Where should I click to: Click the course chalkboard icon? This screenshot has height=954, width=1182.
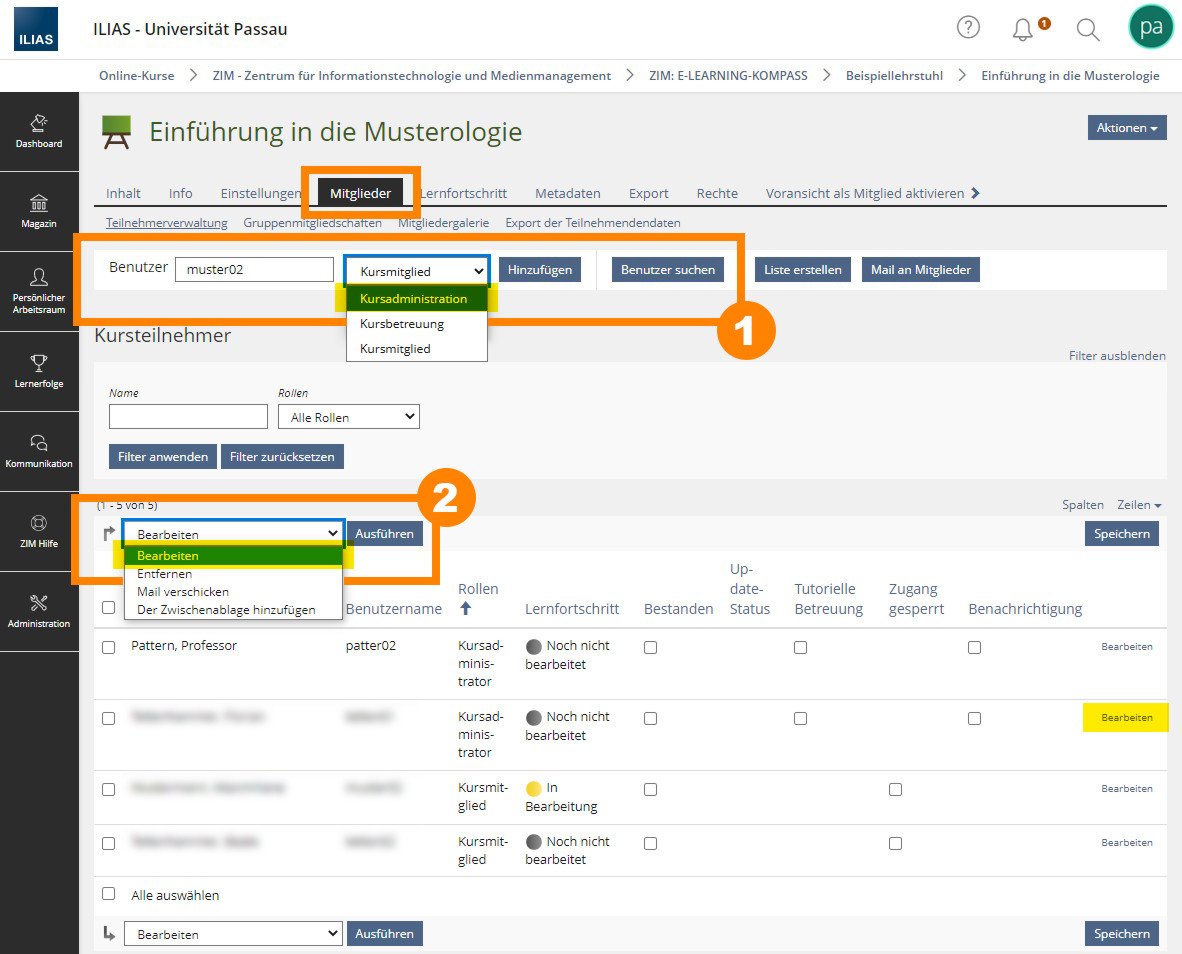116,132
